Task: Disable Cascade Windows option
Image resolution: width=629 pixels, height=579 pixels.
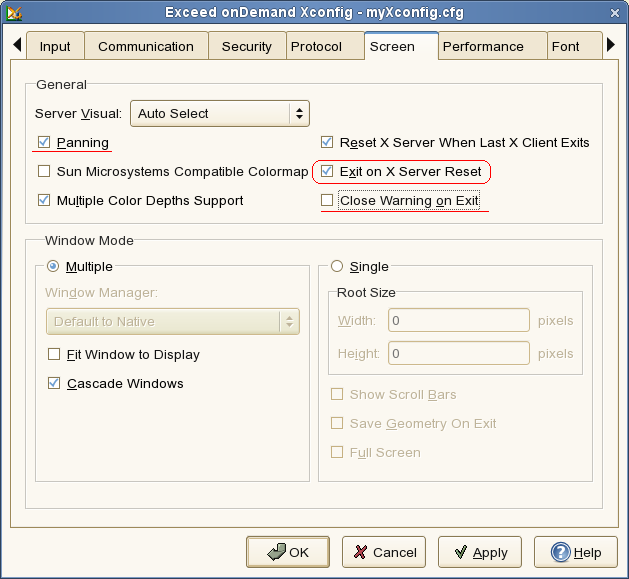Action: (54, 384)
